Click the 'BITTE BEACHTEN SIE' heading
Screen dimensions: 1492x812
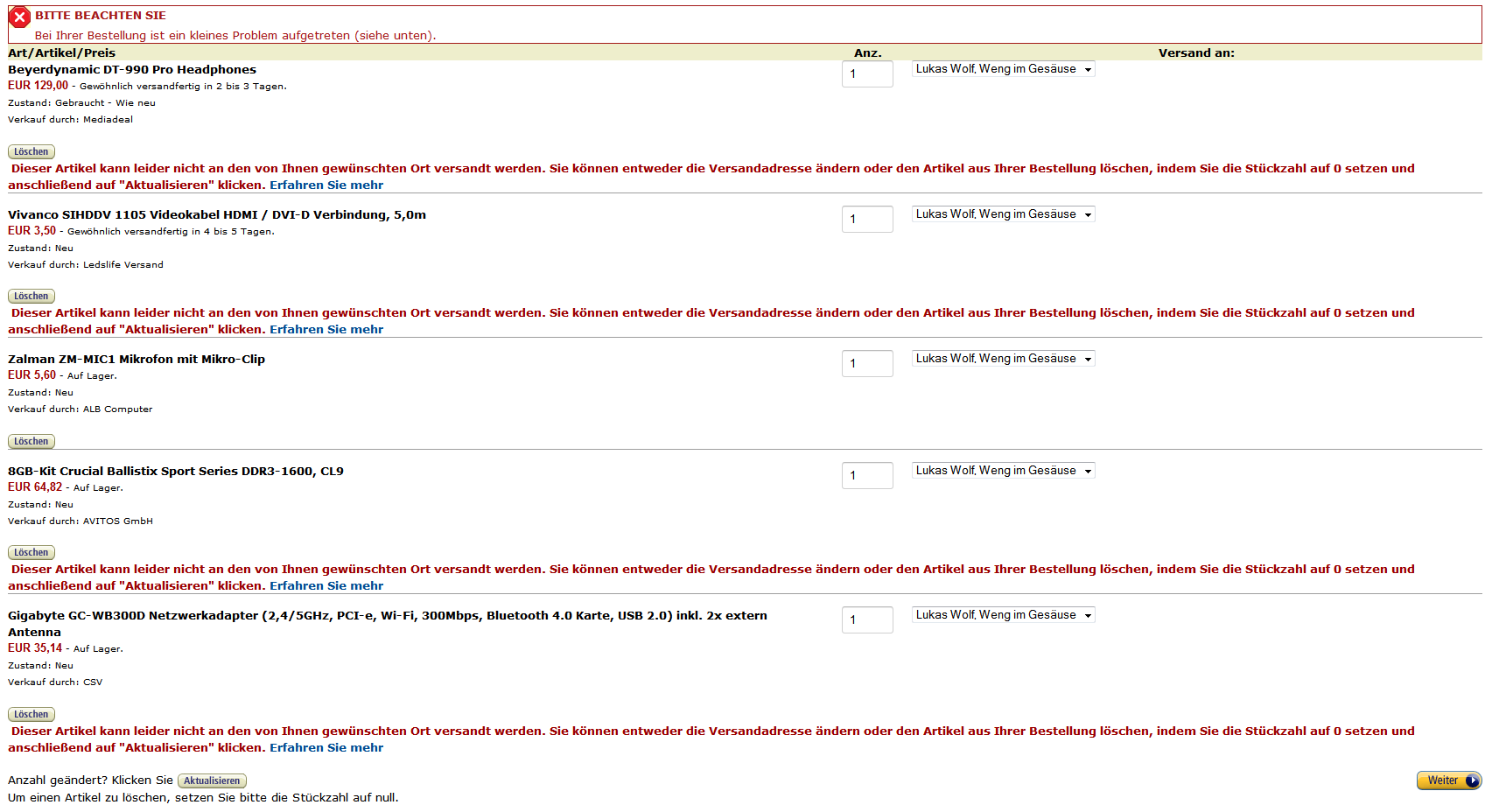pyautogui.click(x=101, y=16)
